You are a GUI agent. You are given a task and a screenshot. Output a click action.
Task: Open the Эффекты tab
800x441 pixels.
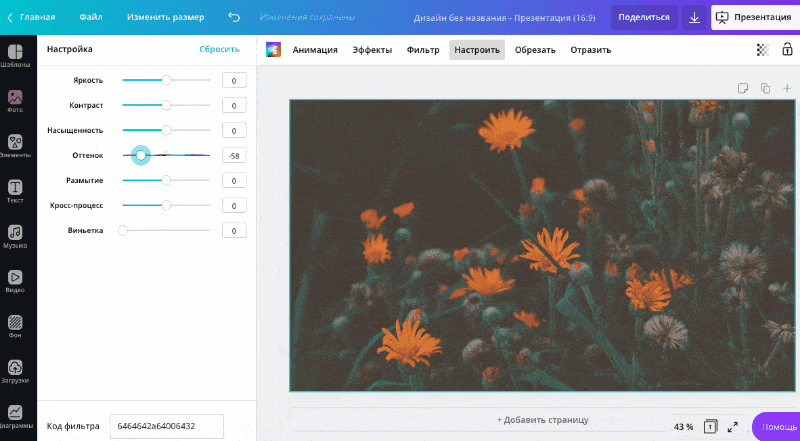coord(372,50)
